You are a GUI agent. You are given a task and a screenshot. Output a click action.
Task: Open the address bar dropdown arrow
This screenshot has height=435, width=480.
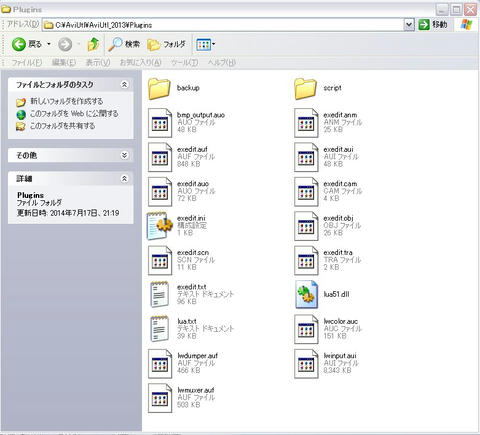409,25
